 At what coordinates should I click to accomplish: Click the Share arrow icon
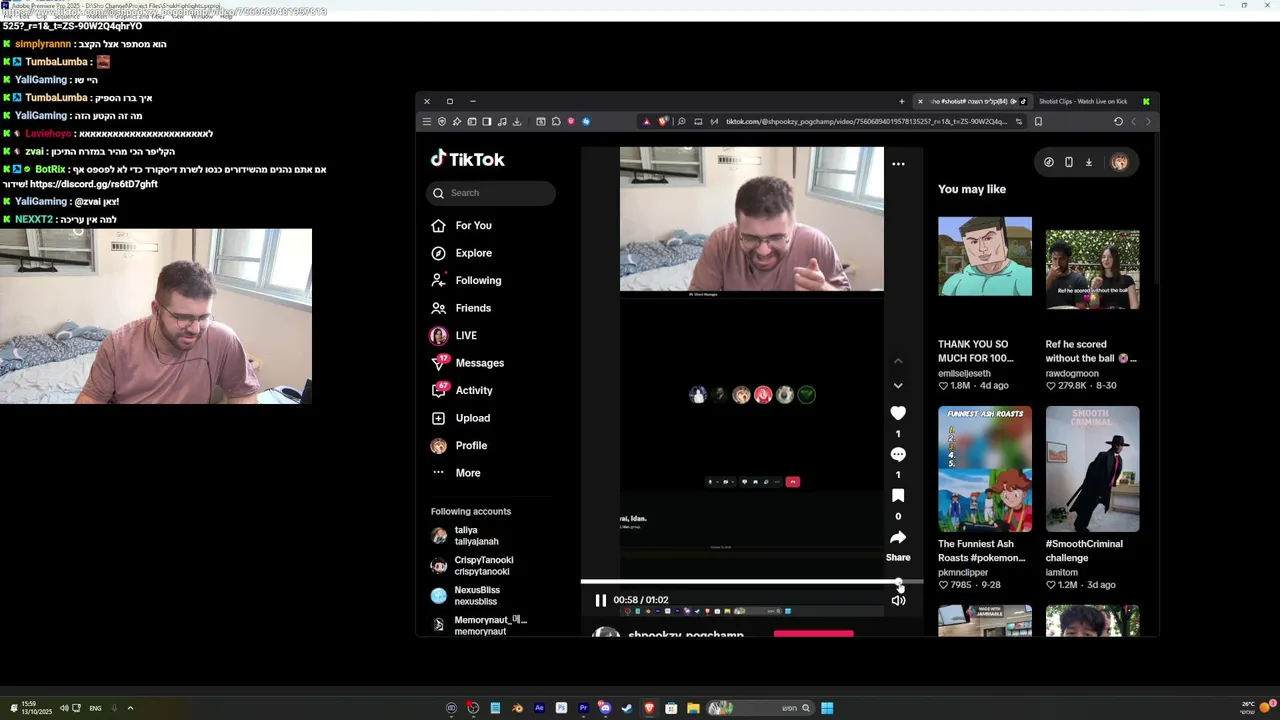pyautogui.click(x=898, y=538)
